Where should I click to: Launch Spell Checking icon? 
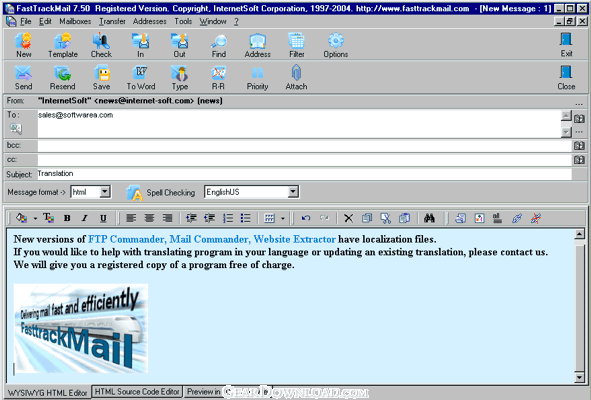135,193
